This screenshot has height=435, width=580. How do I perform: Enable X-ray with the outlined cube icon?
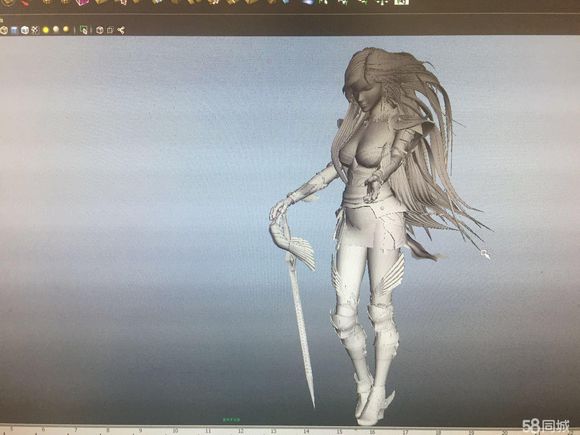click(100, 30)
